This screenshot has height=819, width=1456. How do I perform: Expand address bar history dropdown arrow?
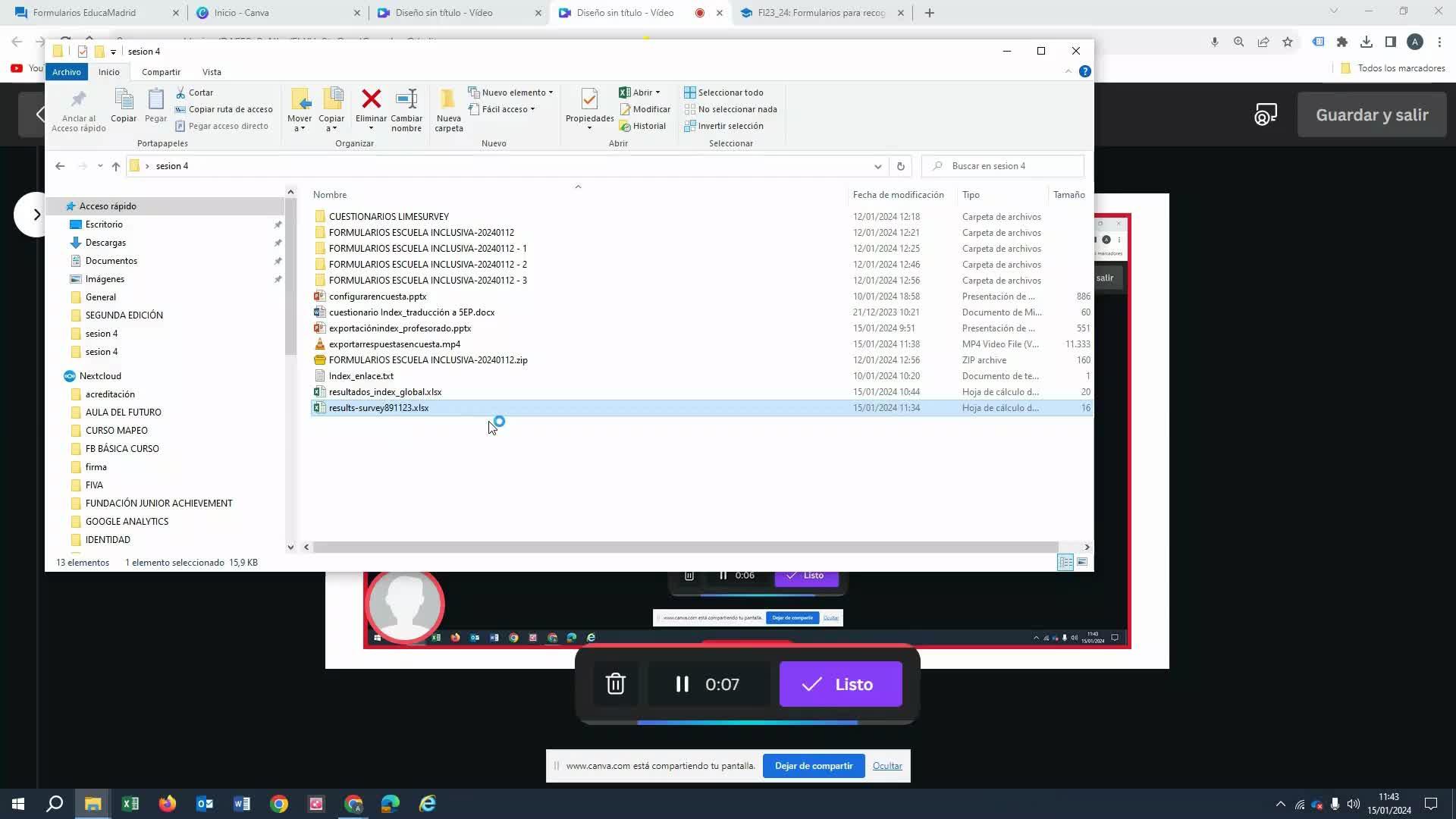[877, 166]
